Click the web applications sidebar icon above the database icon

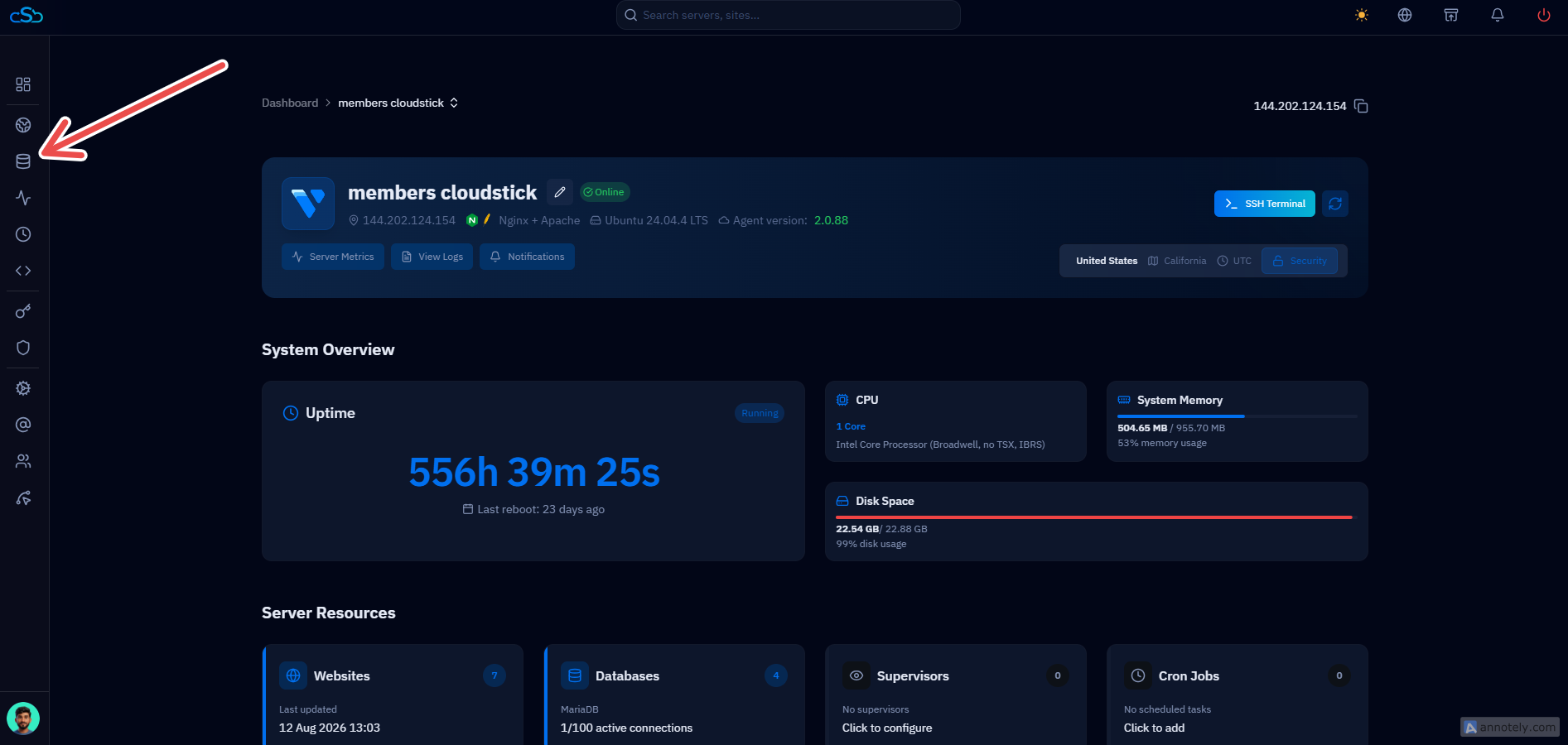(23, 125)
